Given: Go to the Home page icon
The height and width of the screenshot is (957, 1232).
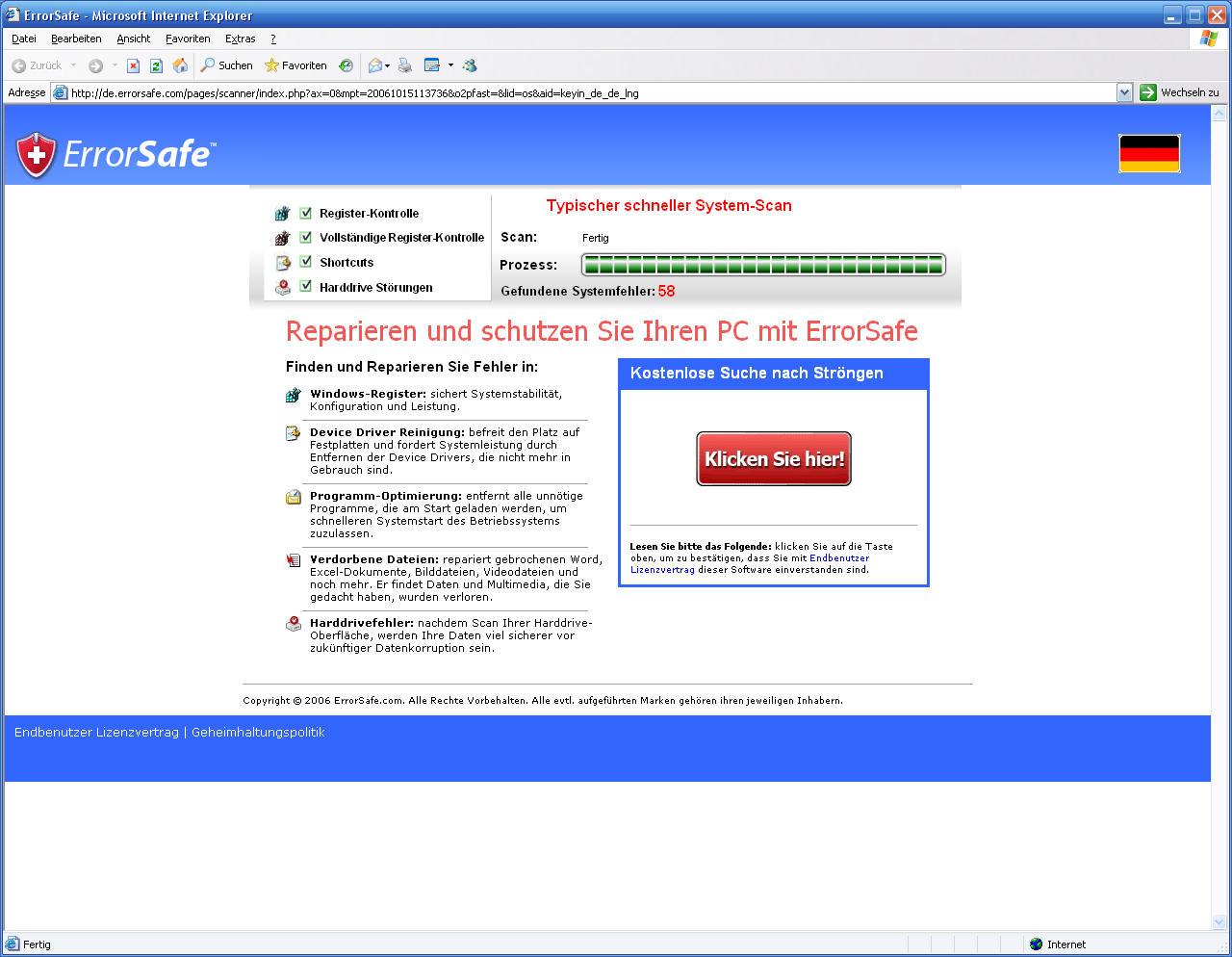Looking at the screenshot, I should [x=180, y=65].
